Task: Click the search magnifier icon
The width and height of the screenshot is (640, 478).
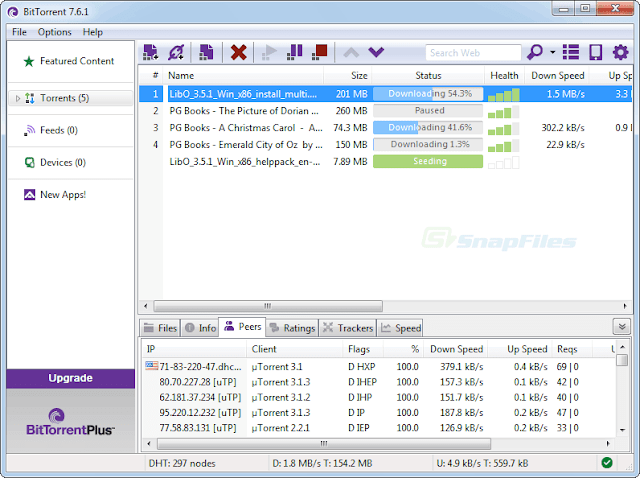Action: tap(535, 52)
